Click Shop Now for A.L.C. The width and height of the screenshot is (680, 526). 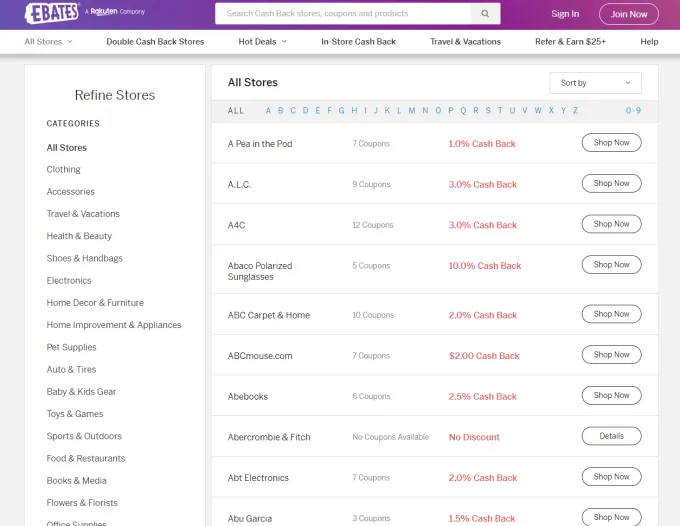point(611,183)
